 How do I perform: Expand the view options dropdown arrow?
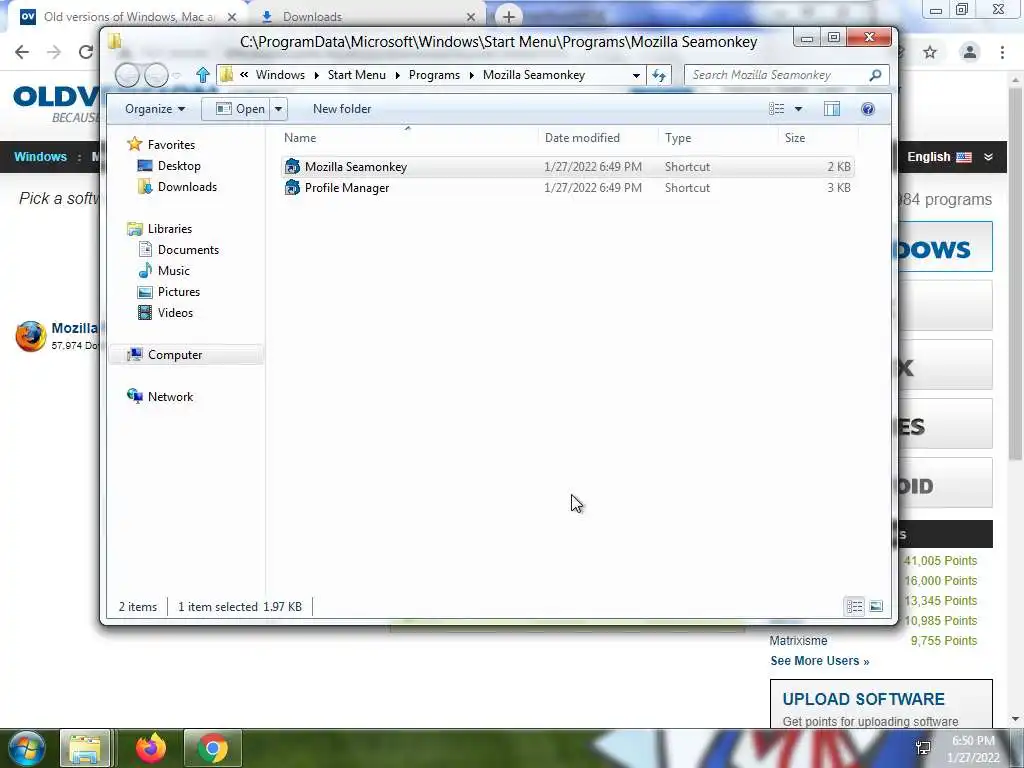(x=798, y=109)
